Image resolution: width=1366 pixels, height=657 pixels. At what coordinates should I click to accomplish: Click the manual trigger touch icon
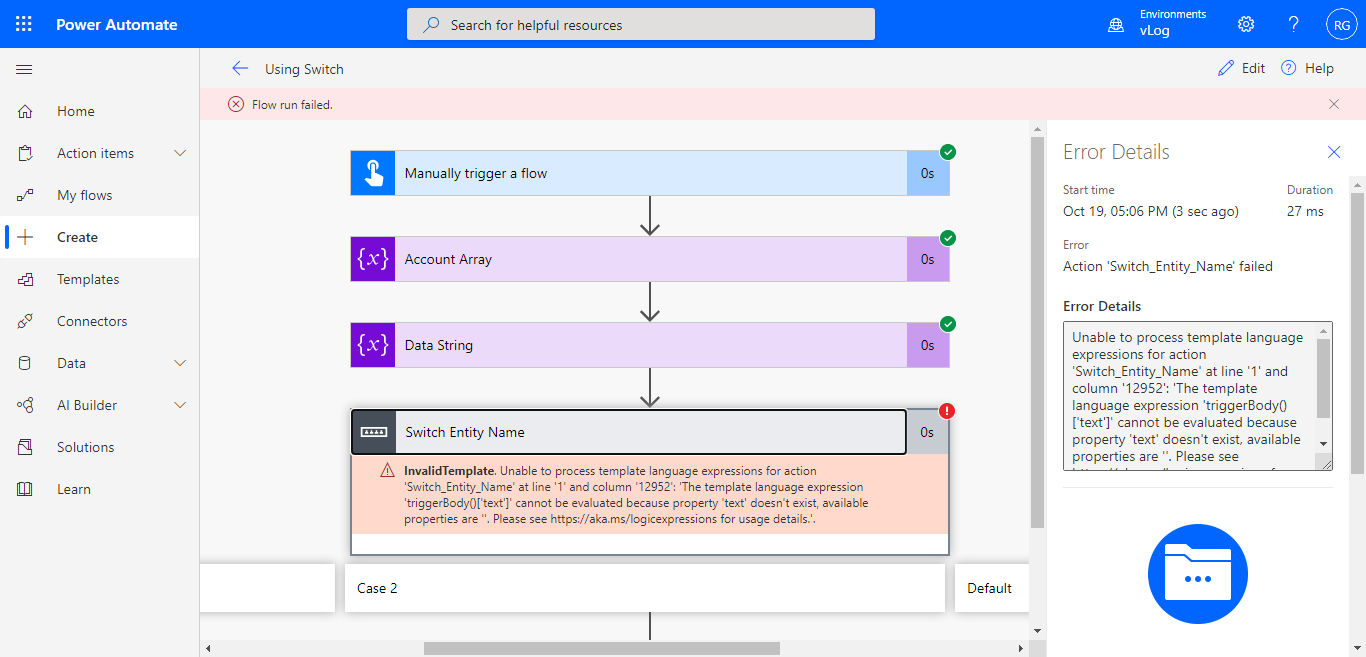tap(373, 173)
